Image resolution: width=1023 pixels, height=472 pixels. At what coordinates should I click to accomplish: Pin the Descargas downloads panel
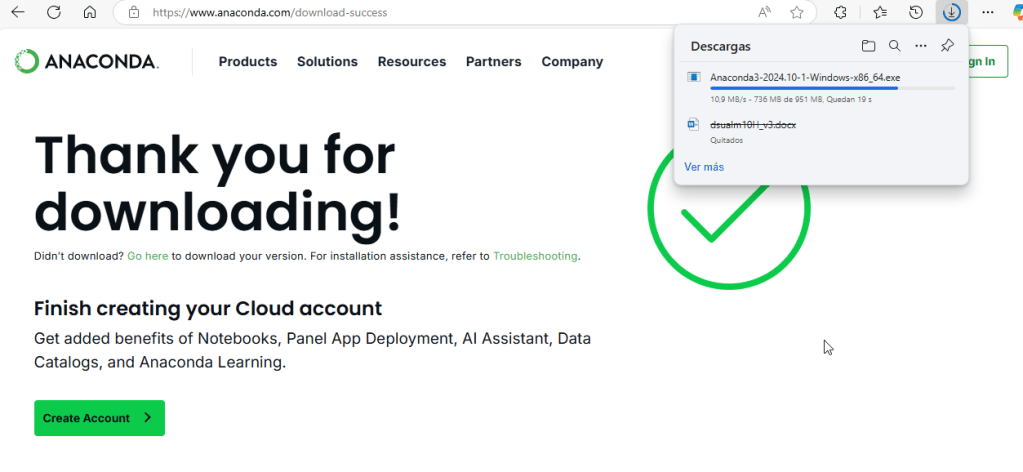(x=948, y=46)
